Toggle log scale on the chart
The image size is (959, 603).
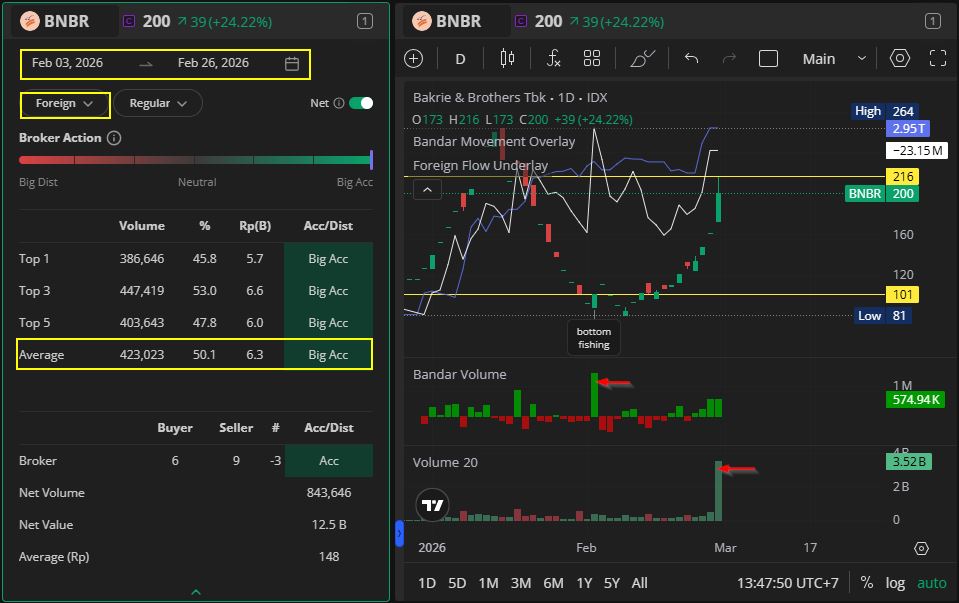tap(895, 583)
